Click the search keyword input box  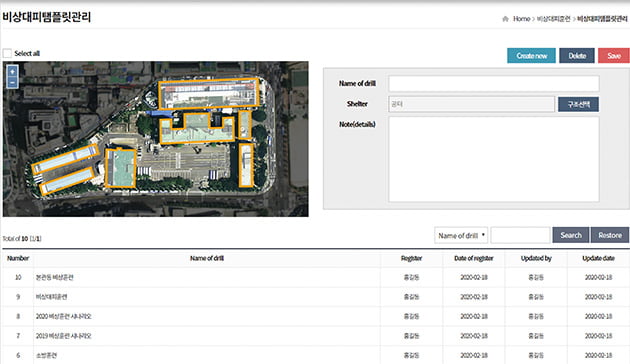click(x=520, y=235)
